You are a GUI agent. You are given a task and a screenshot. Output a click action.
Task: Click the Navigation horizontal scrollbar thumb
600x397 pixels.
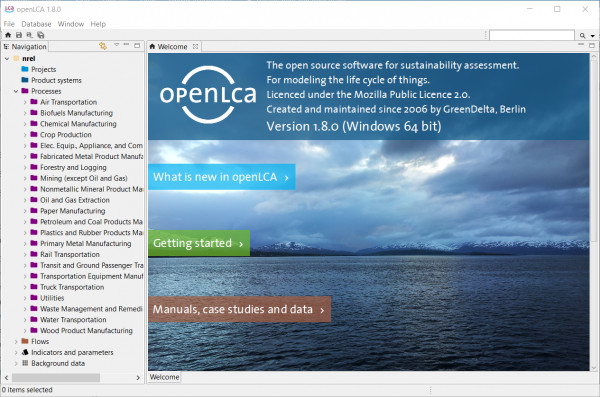point(56,378)
